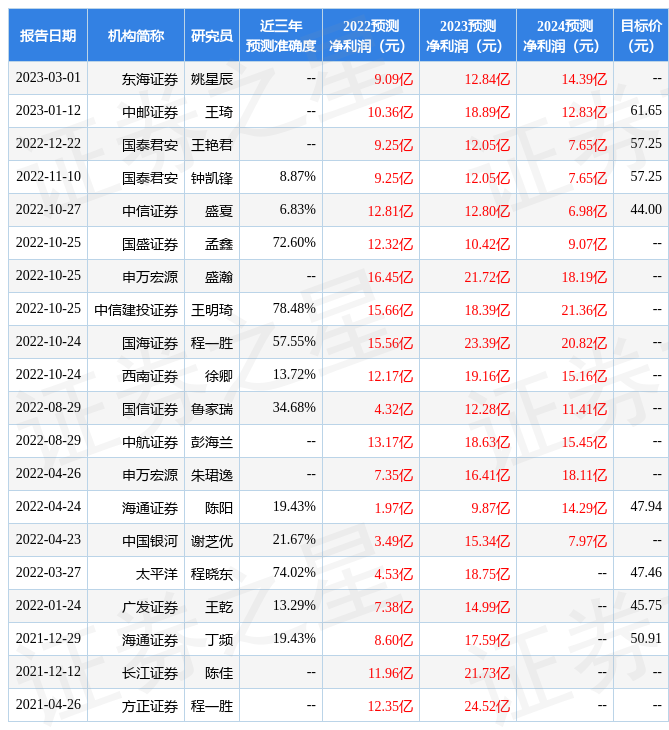The image size is (669, 730).
Task: Select researcher 徐卿
Action: [x=219, y=376]
